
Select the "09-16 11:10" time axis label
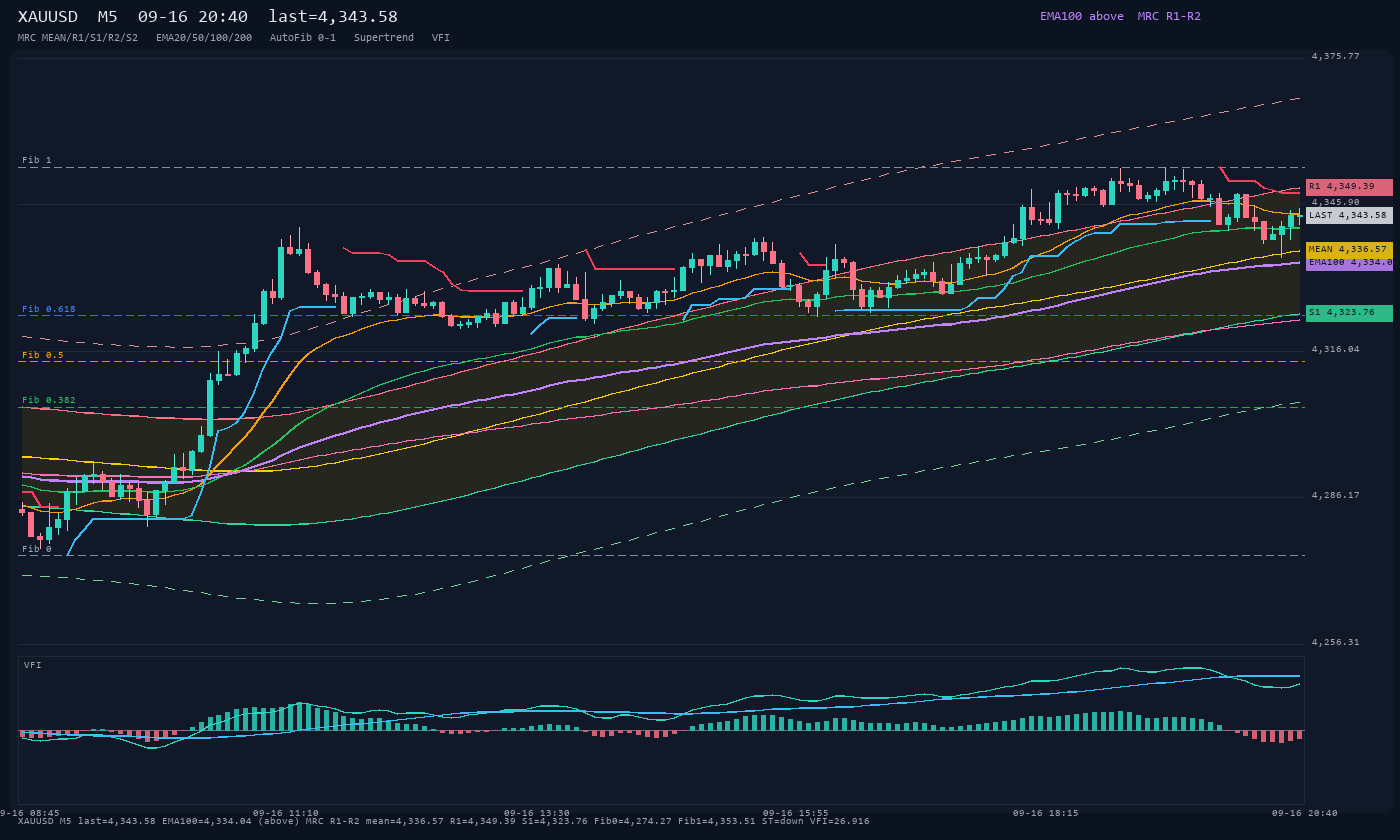[x=286, y=813]
